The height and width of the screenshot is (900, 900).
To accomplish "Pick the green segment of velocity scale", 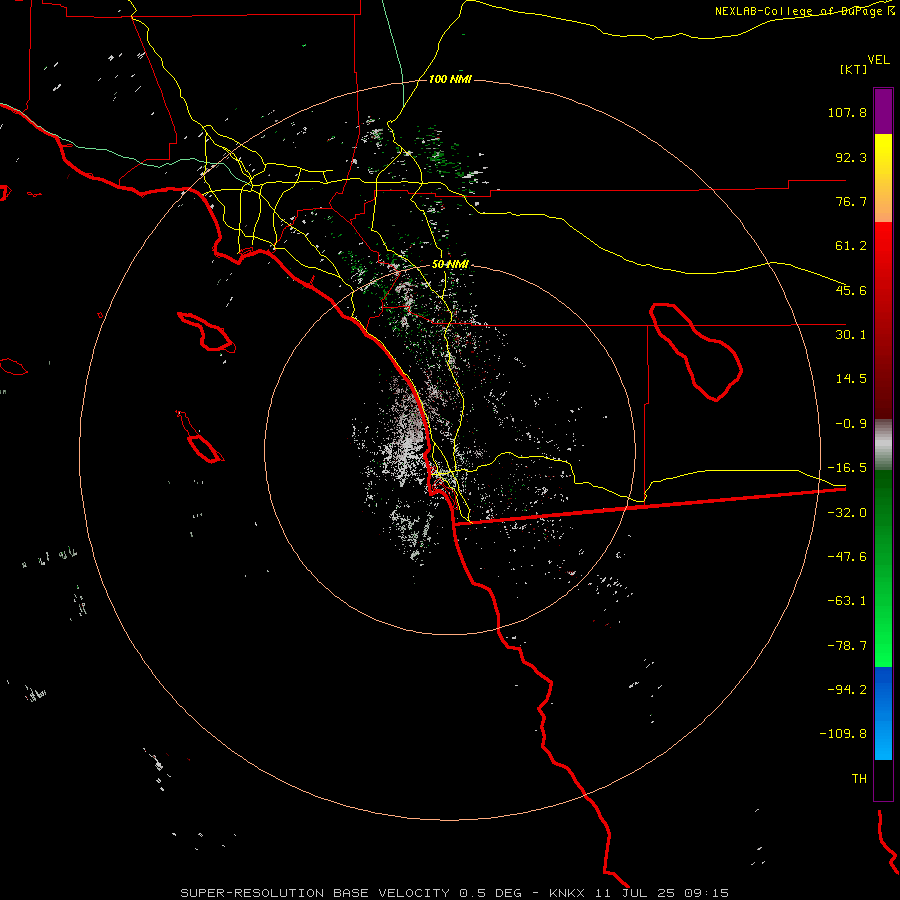I will pyautogui.click(x=883, y=568).
